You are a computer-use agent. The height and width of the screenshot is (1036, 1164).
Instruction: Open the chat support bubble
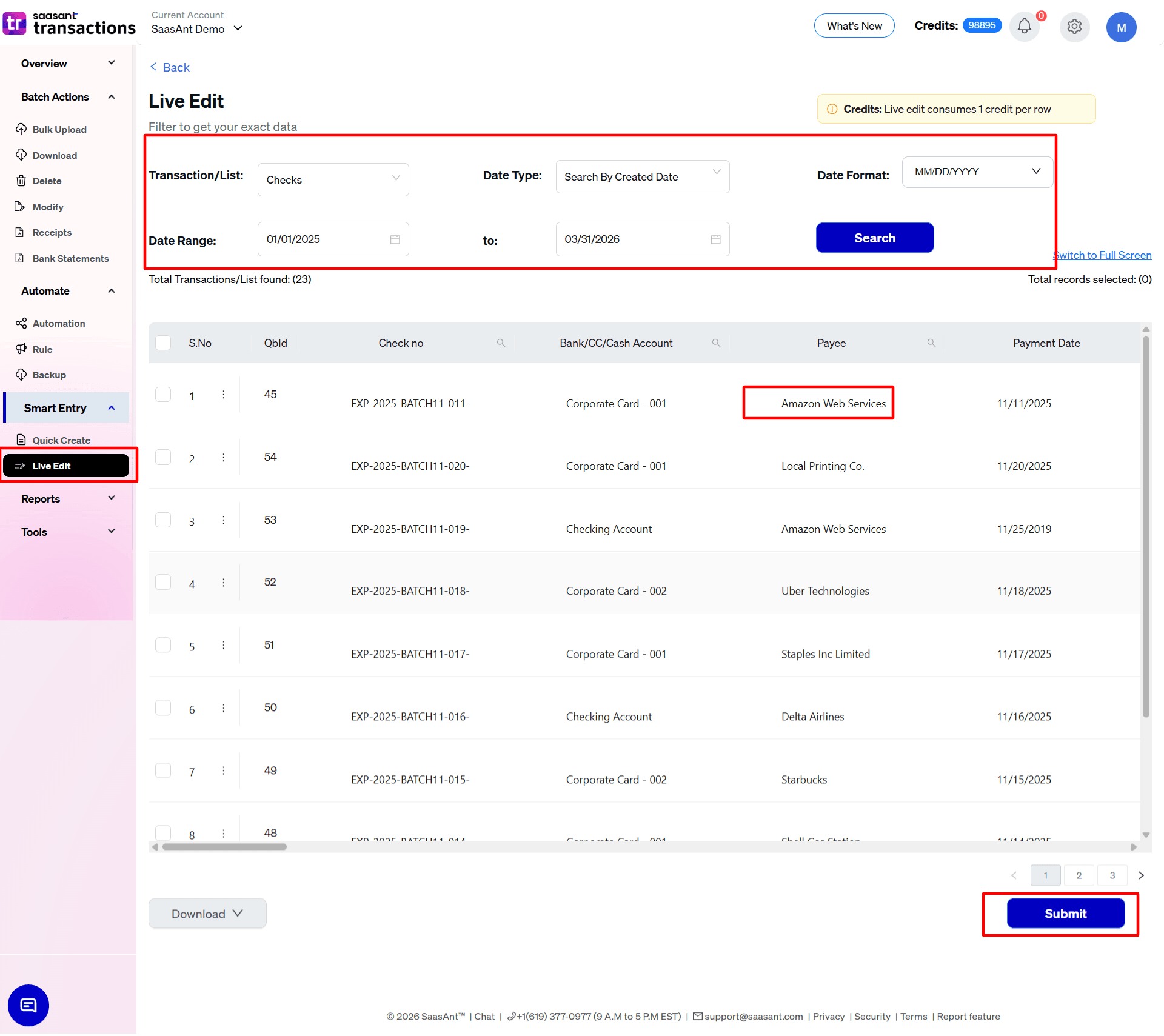click(28, 1005)
